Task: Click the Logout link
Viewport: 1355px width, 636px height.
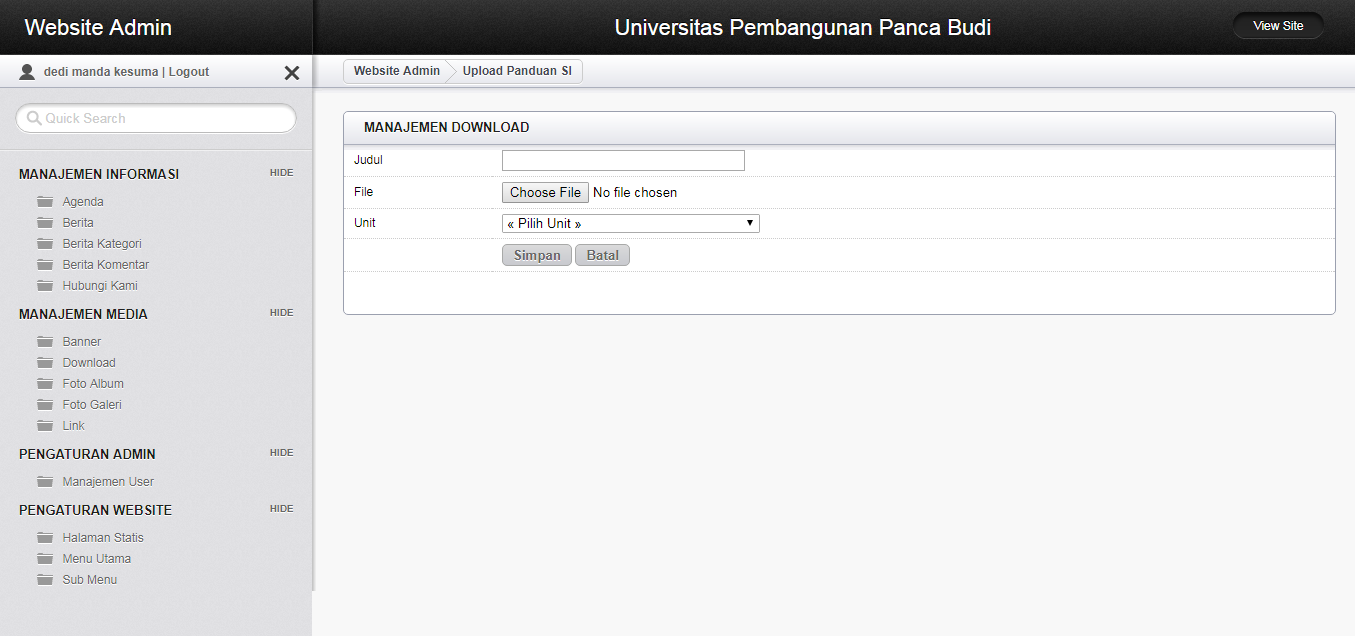Action: 189,72
